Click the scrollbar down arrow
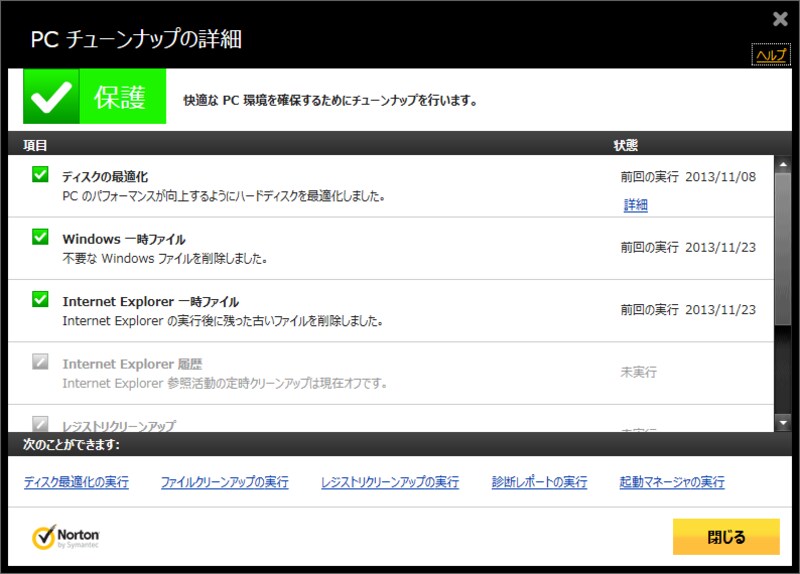The image size is (800, 574). point(783,423)
